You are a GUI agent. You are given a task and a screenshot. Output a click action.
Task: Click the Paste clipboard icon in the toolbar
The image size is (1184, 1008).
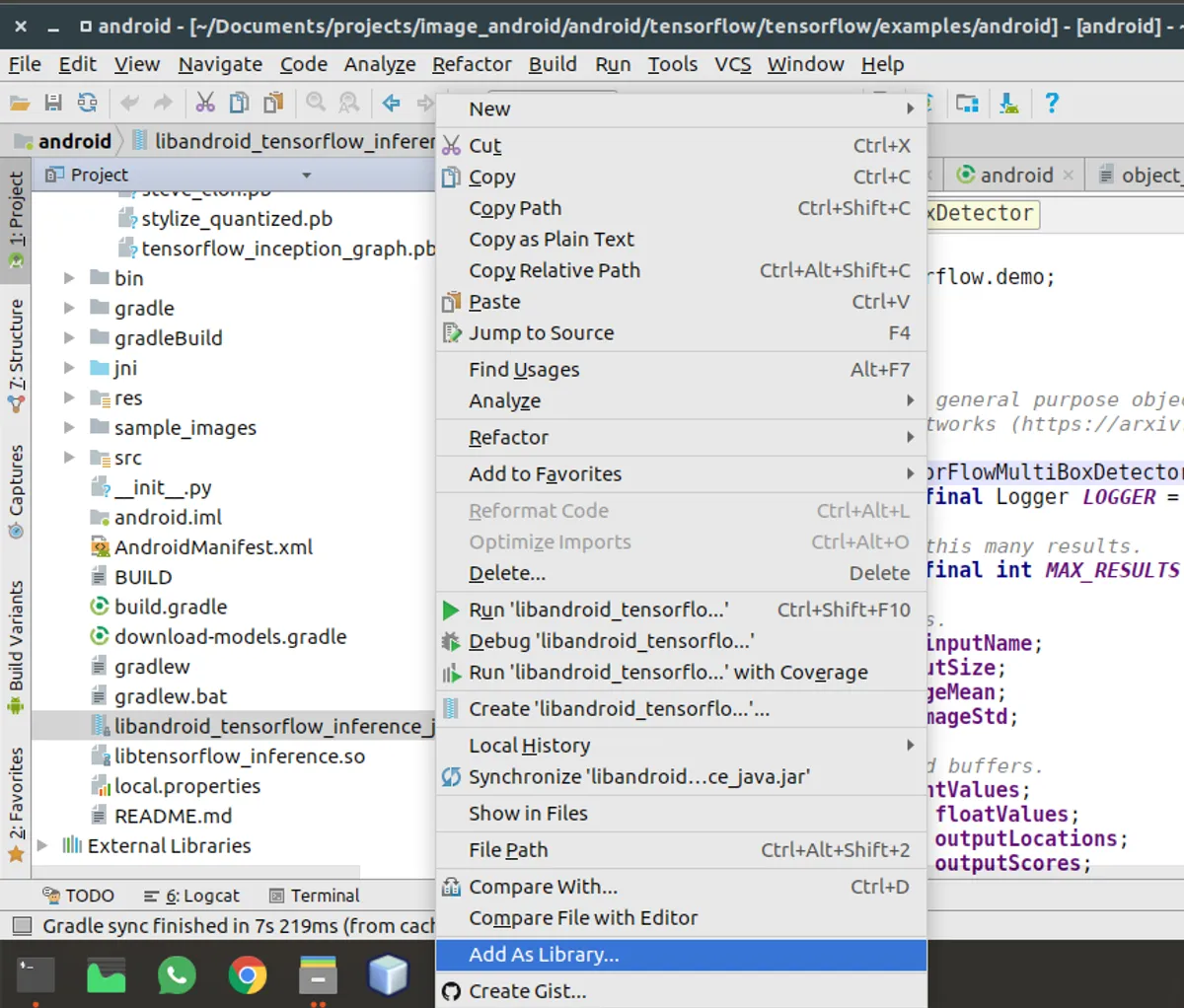pos(273,103)
